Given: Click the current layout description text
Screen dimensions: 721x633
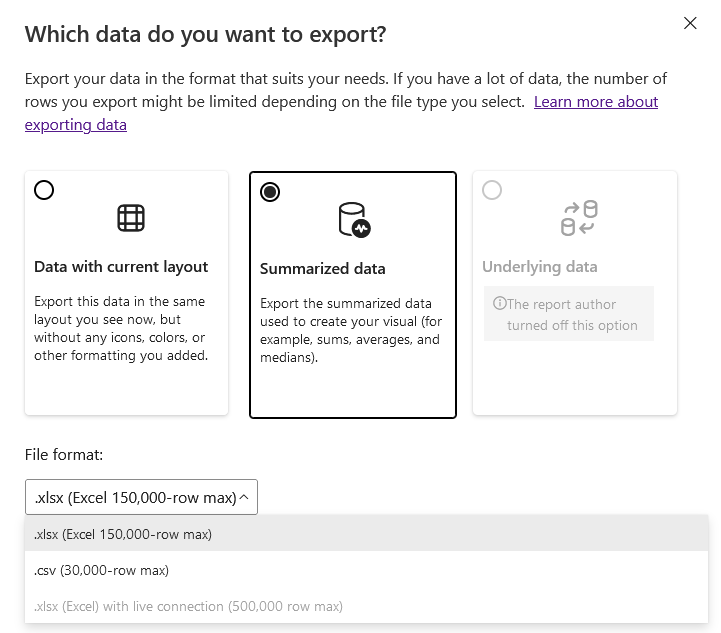Looking at the screenshot, I should point(121,328).
